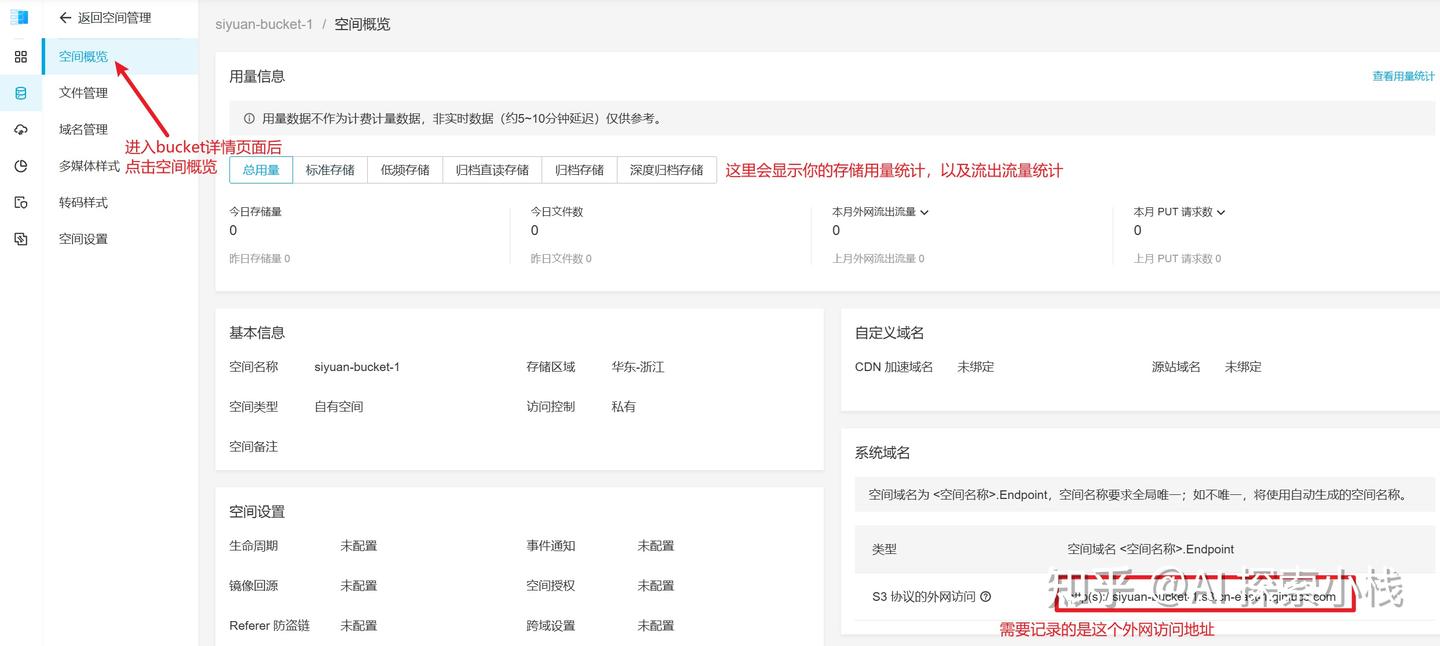Click the 查看用量统计 link
The image size is (1440, 646).
click(1402, 75)
